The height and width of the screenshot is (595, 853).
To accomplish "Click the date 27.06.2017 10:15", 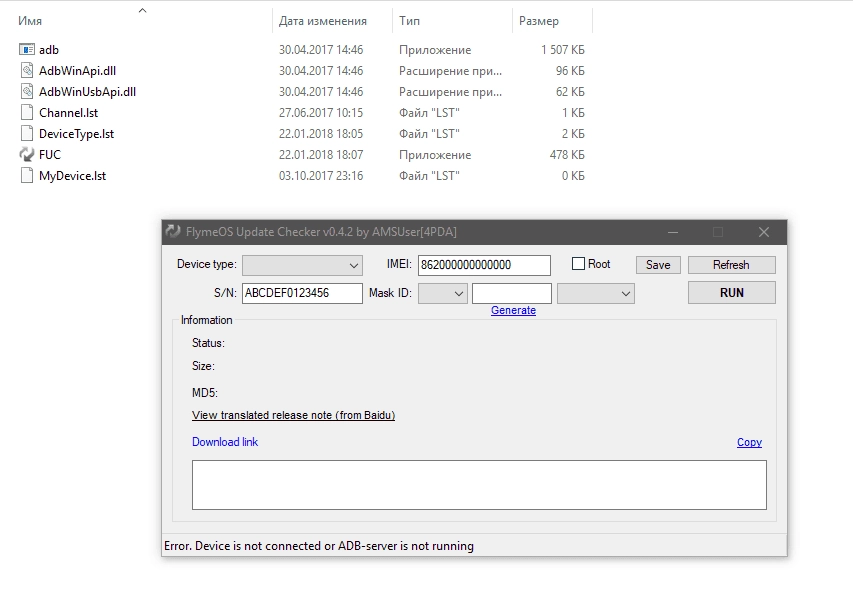I will click(321, 113).
